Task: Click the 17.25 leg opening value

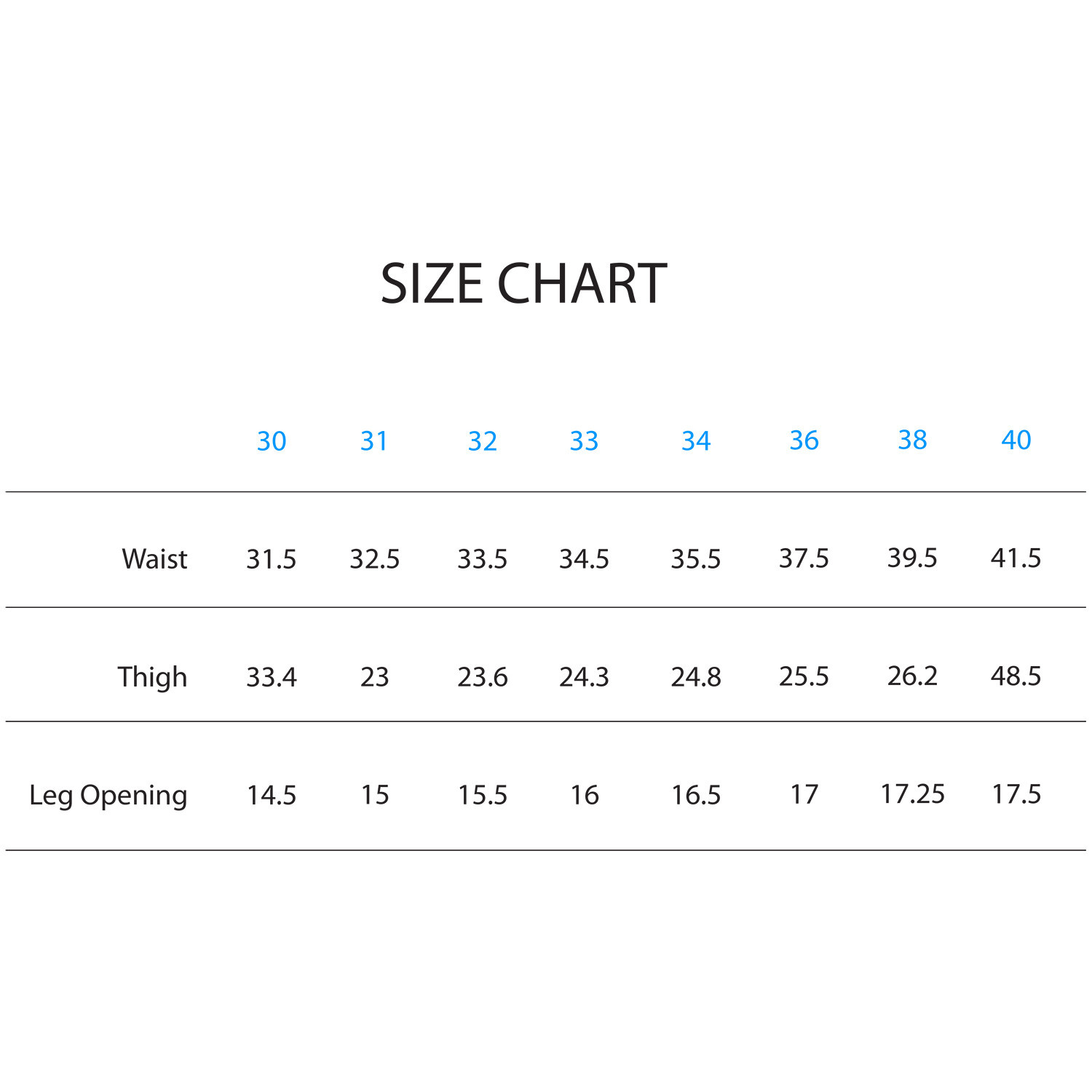Action: 911,794
